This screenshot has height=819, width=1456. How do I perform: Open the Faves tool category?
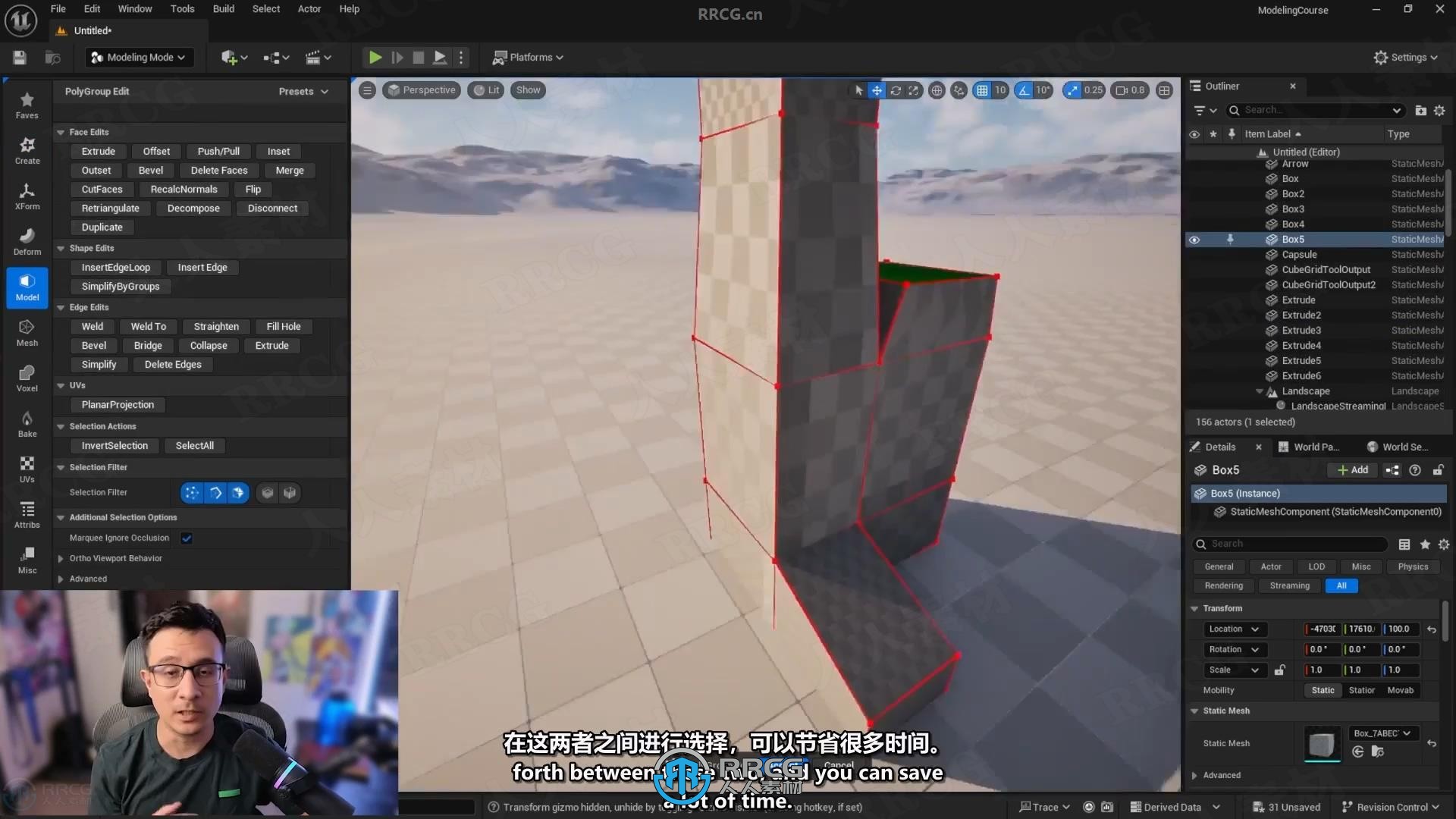click(27, 105)
